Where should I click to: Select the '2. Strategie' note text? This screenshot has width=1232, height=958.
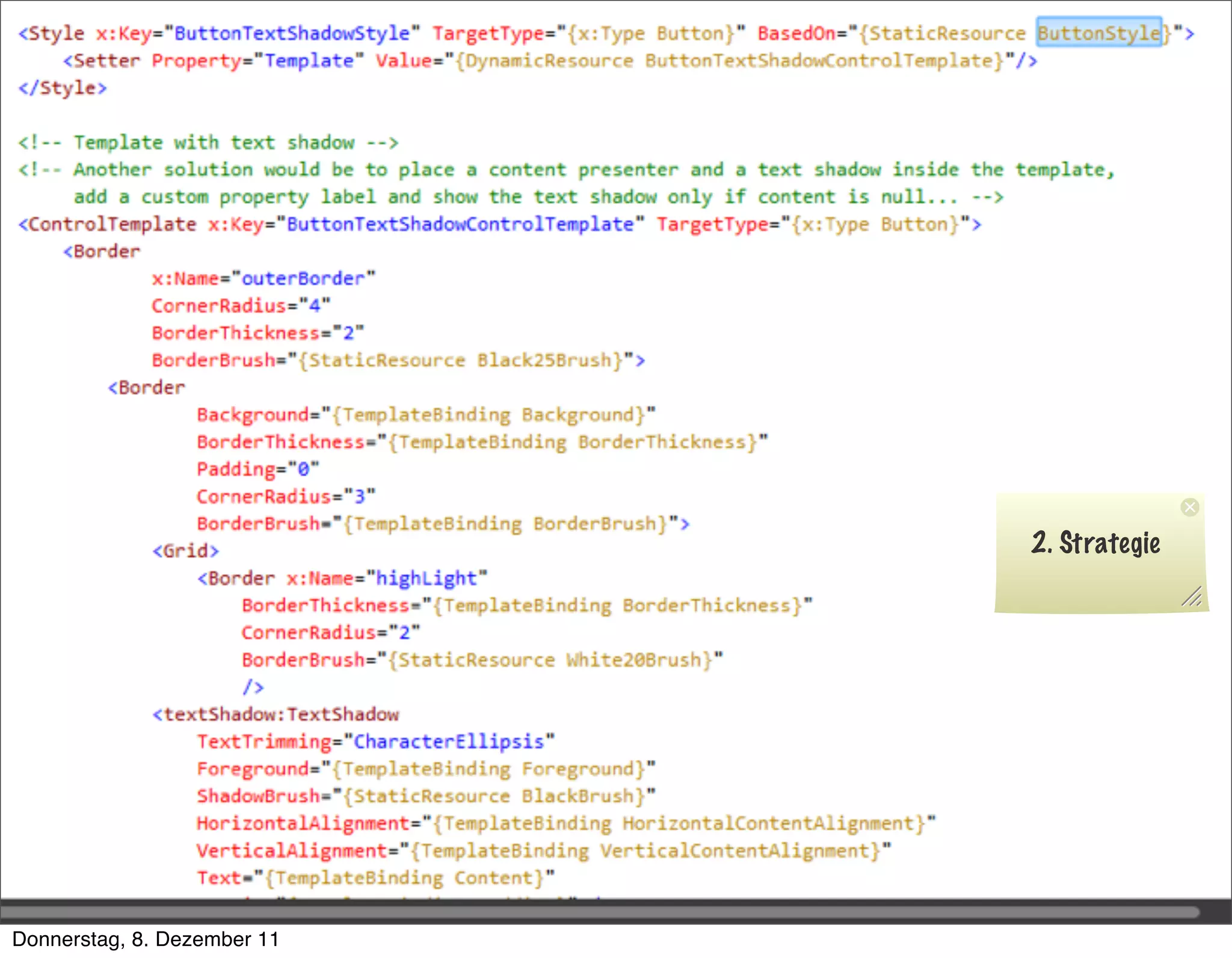point(1095,543)
